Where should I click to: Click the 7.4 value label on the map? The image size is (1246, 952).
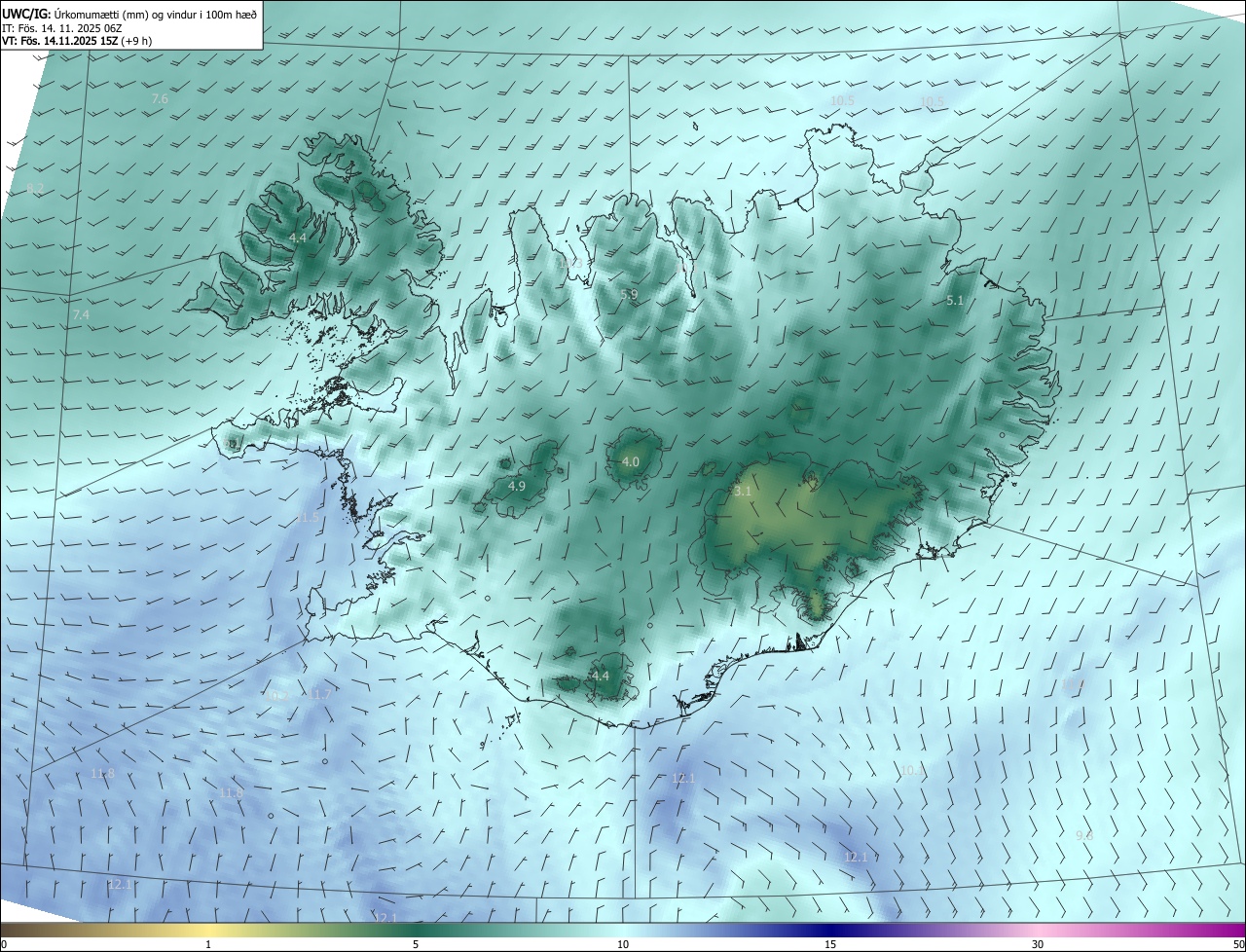[x=81, y=315]
